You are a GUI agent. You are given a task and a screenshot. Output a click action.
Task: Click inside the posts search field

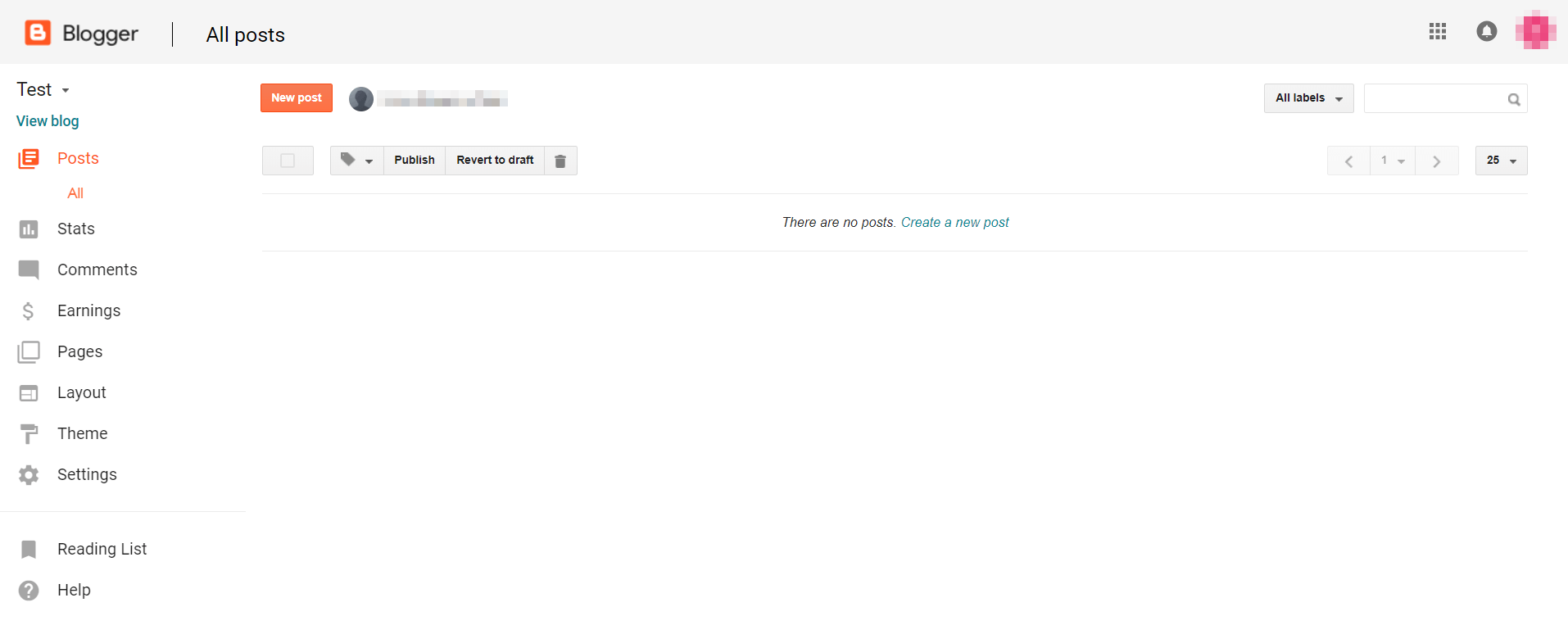(x=1434, y=99)
